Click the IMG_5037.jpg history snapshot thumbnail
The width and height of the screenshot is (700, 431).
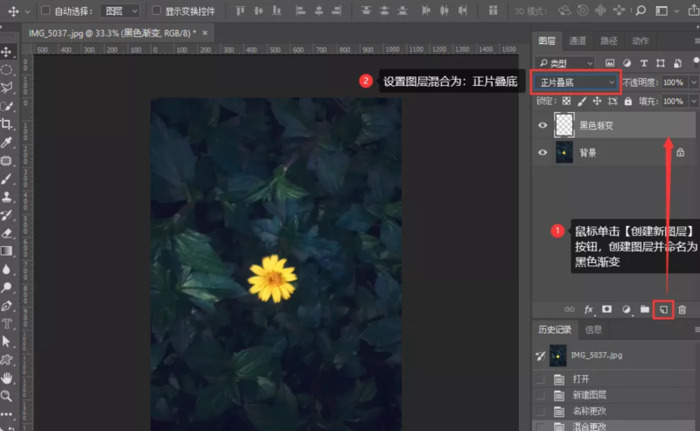click(x=558, y=356)
